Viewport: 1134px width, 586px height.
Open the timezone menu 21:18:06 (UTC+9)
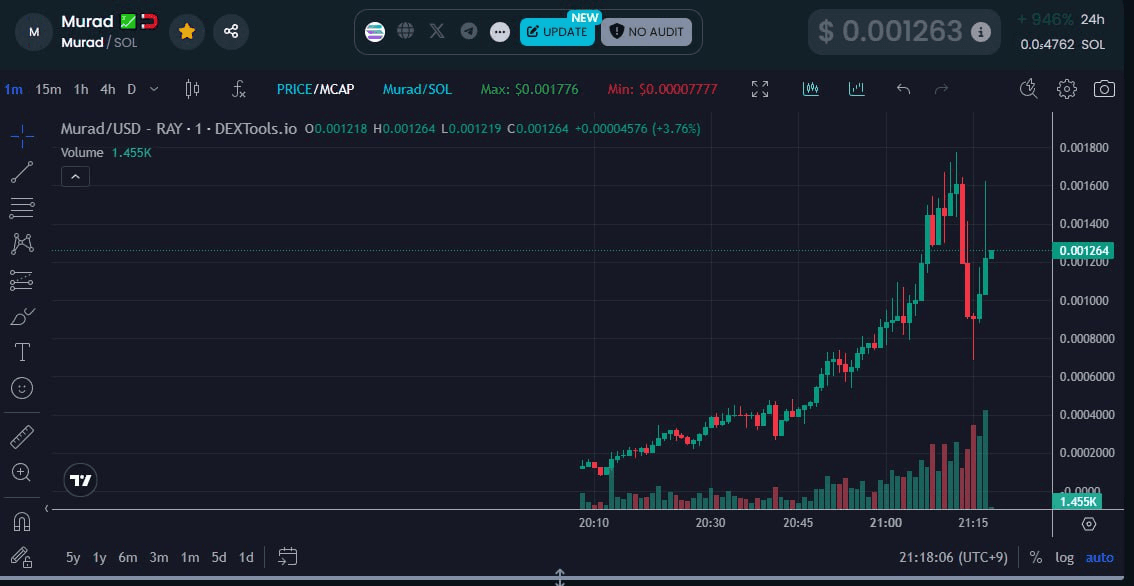pyautogui.click(x=954, y=558)
